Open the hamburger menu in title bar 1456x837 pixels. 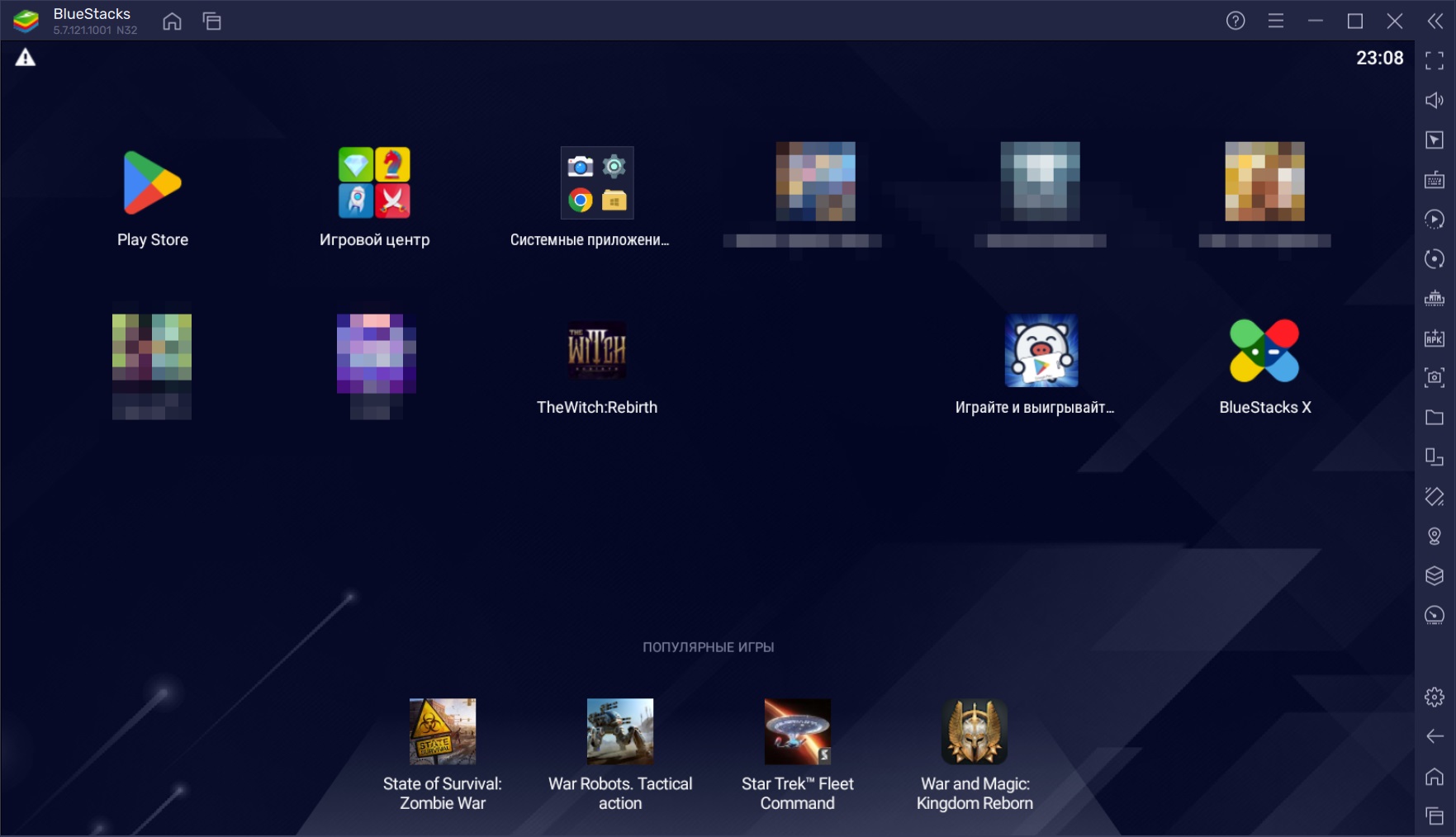(x=1276, y=21)
